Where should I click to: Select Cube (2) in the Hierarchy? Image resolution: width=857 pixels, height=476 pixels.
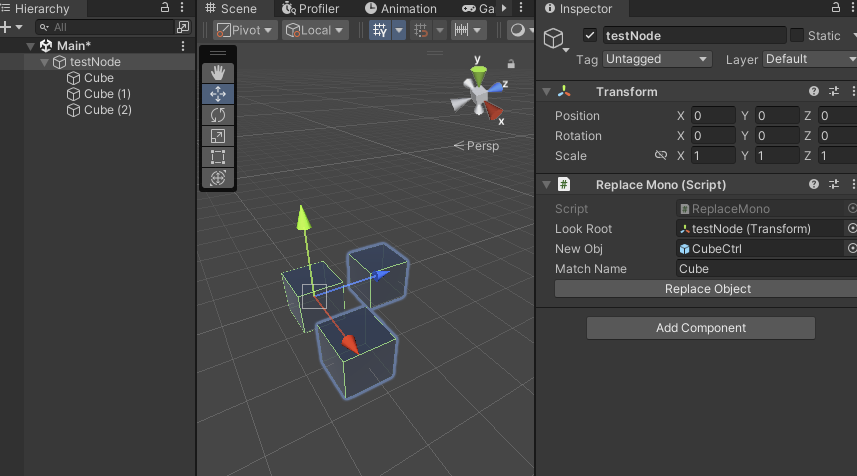click(x=108, y=110)
